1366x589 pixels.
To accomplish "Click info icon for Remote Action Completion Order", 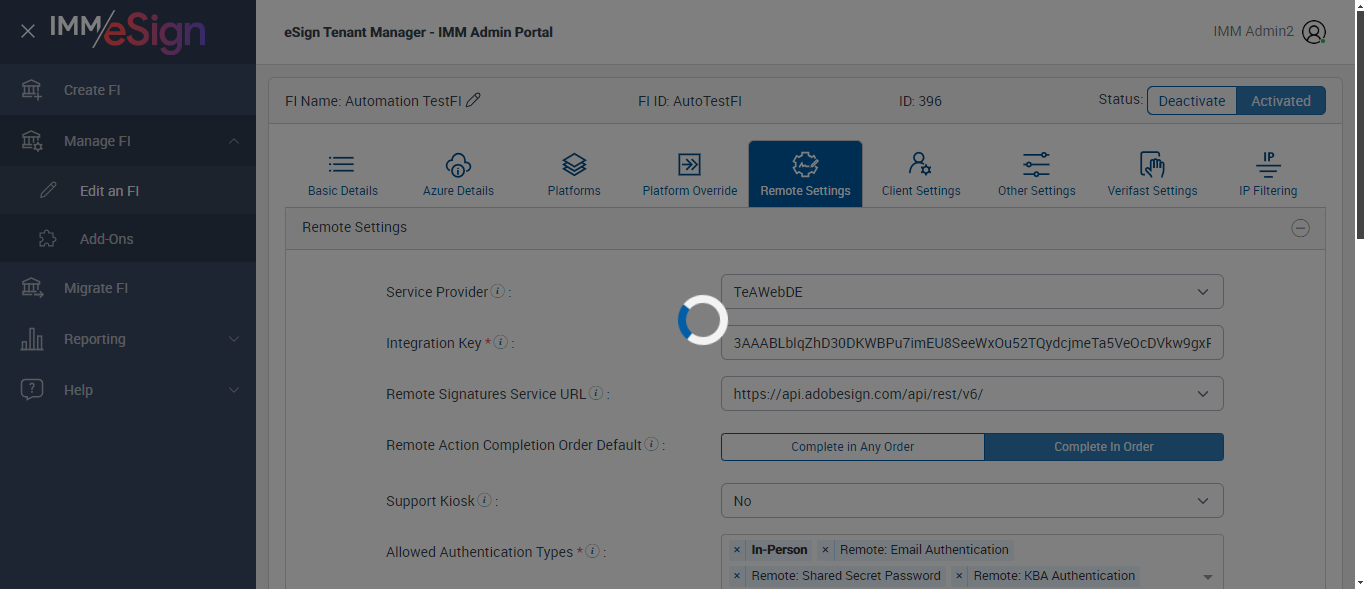I will pyautogui.click(x=651, y=445).
